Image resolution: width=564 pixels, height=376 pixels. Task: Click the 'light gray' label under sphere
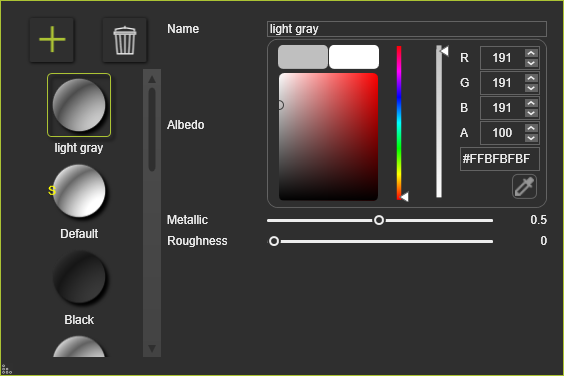(79, 148)
